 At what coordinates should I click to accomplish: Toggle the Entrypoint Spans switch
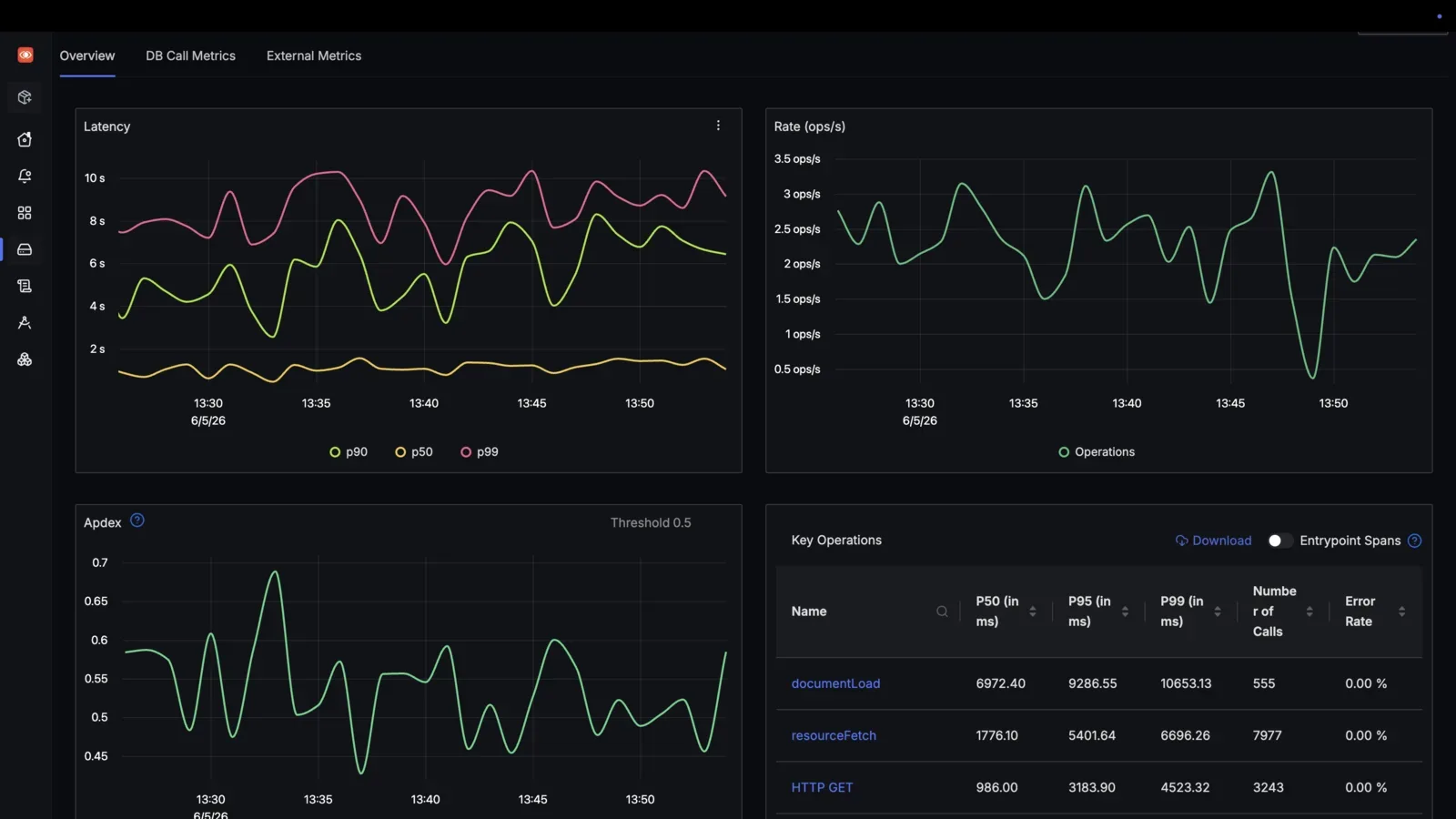[x=1279, y=541]
